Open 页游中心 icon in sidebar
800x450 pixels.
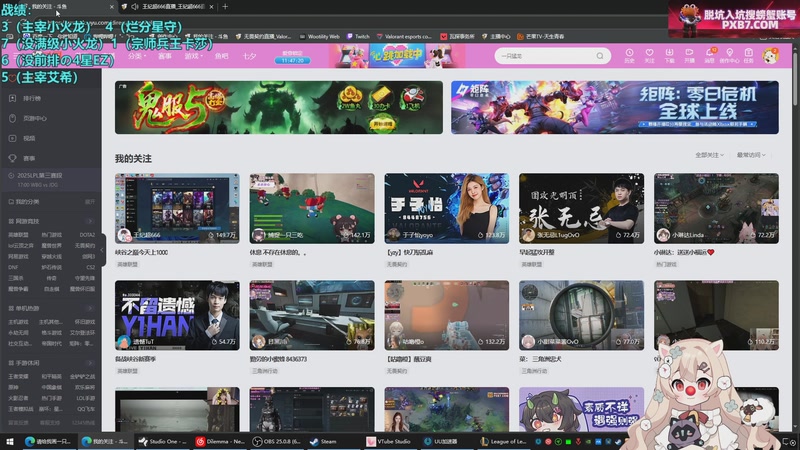pyautogui.click(x=13, y=118)
